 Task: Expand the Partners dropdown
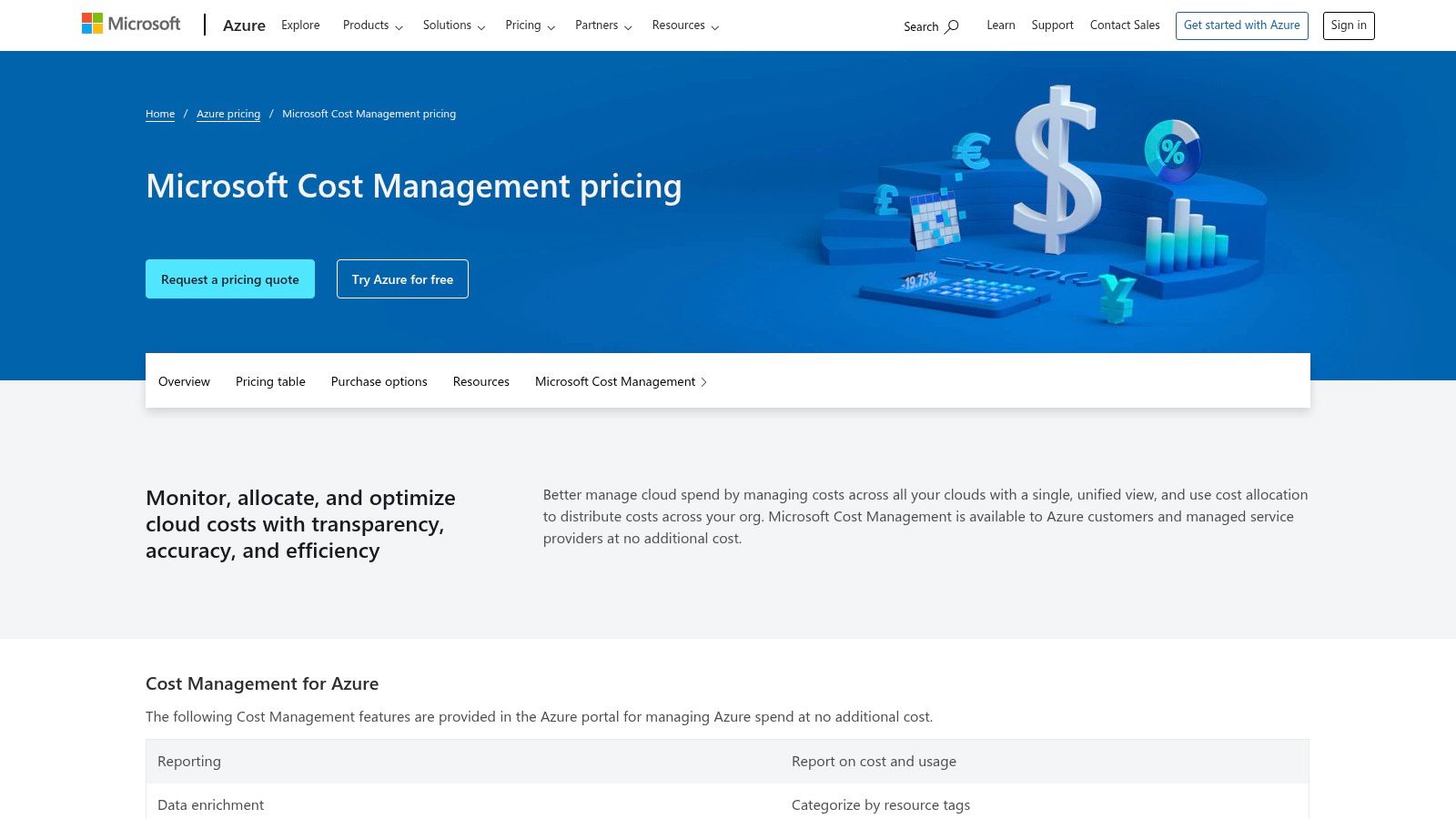pyautogui.click(x=602, y=25)
